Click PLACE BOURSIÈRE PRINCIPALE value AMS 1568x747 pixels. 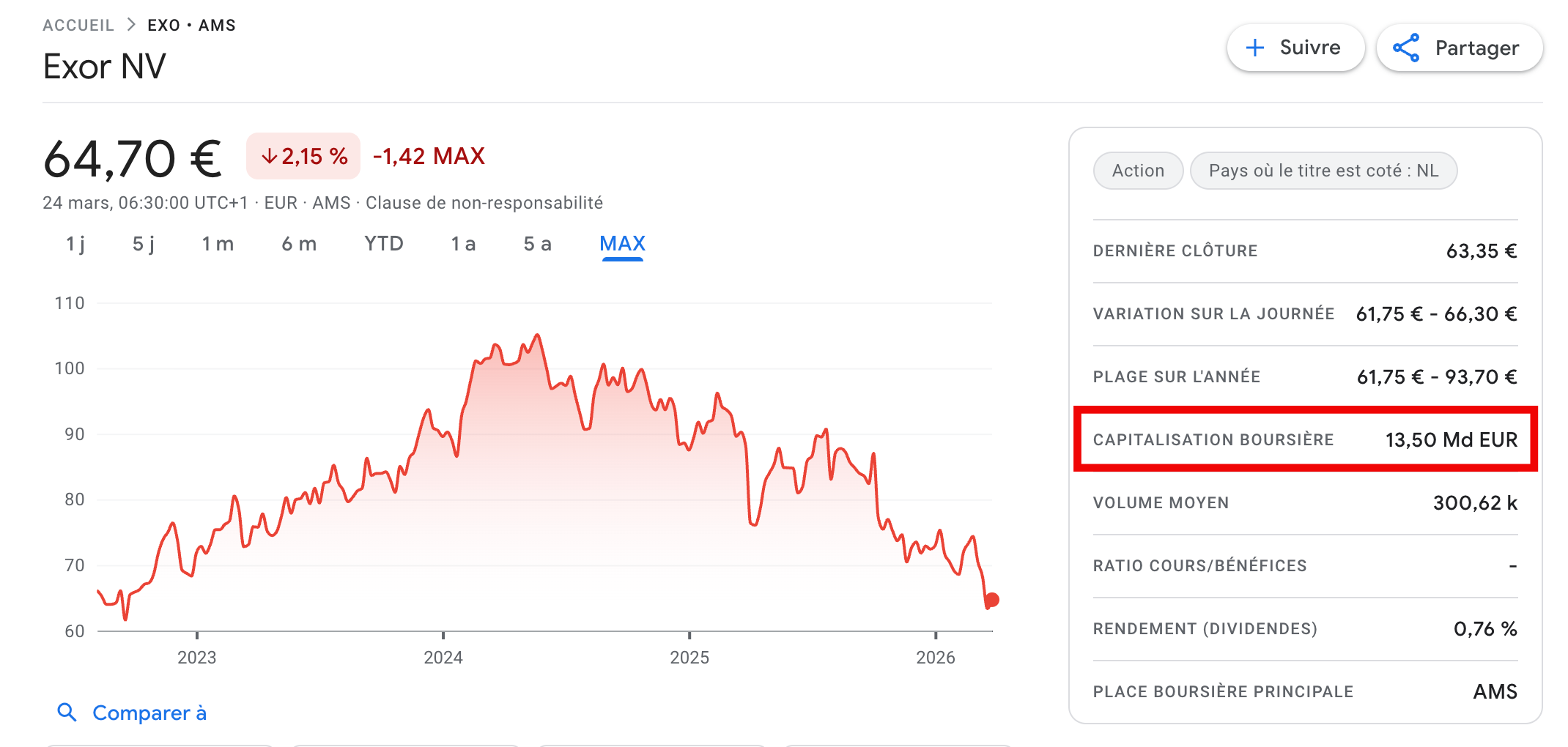pyautogui.click(x=1495, y=692)
